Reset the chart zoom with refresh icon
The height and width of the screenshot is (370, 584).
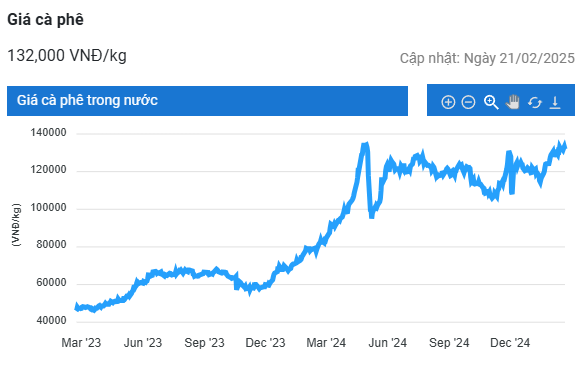pos(534,102)
